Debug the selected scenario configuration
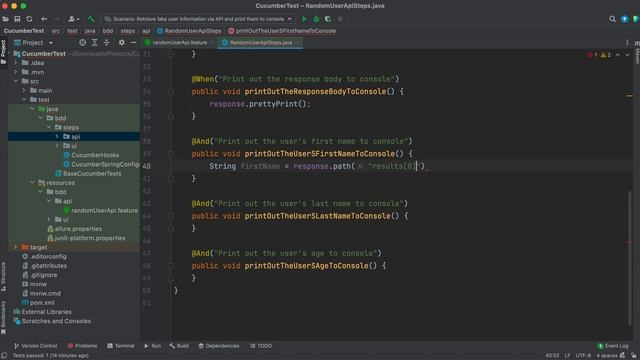This screenshot has height=360, width=640. [x=316, y=19]
